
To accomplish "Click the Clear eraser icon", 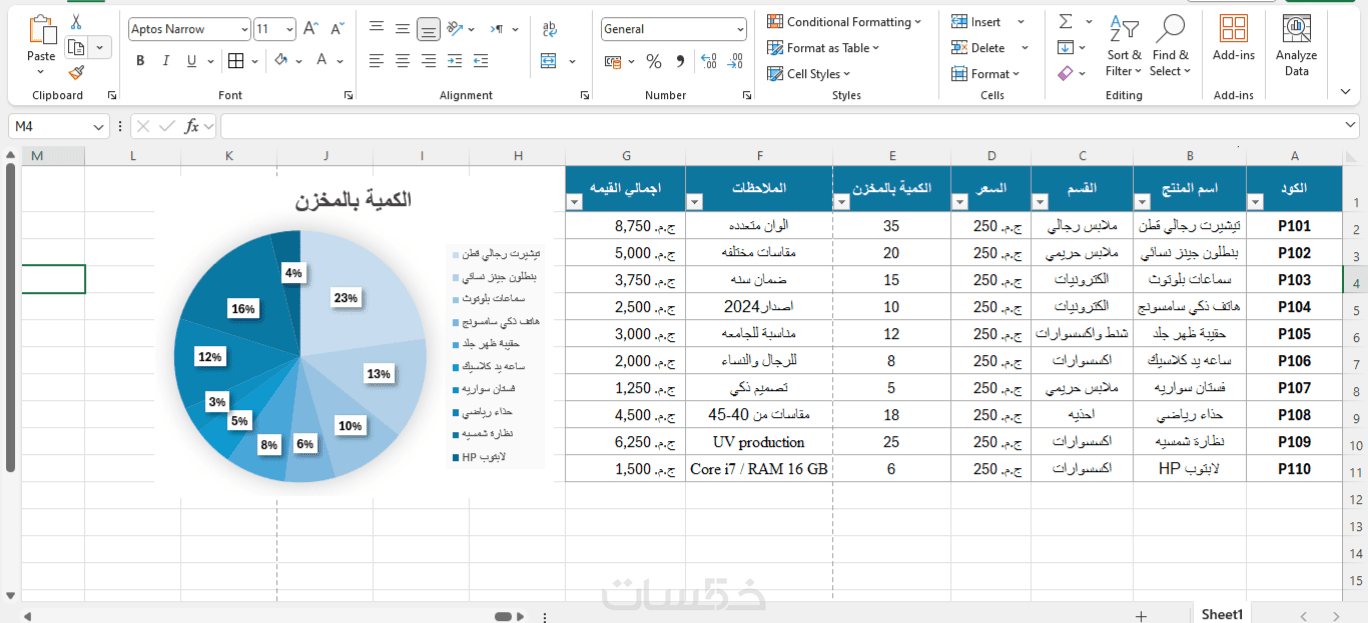I will point(1065,73).
